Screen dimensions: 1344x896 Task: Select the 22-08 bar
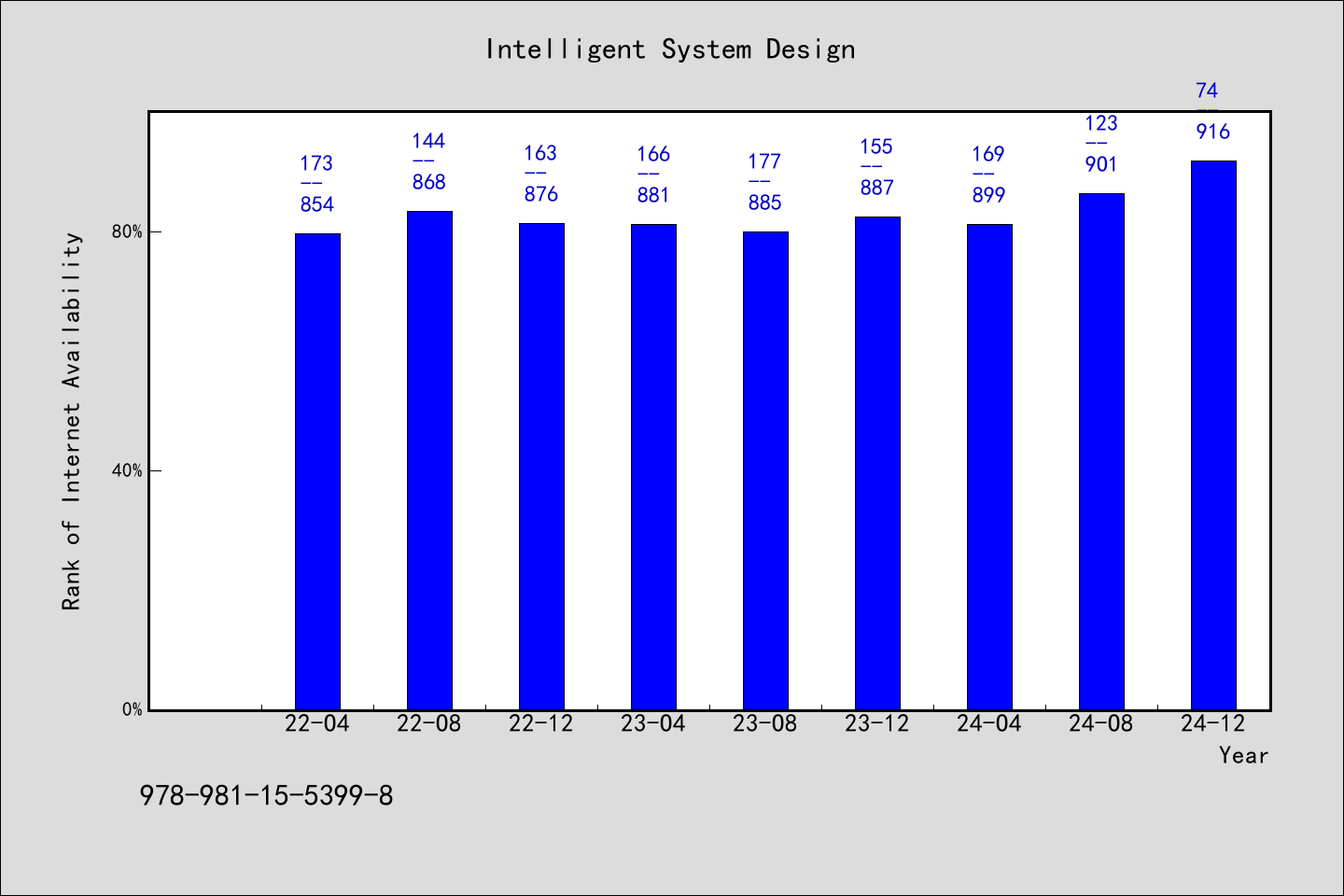click(429, 460)
